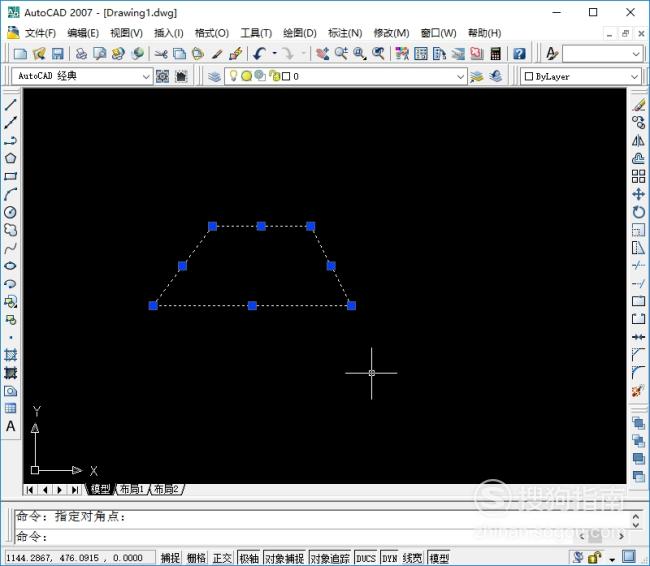Toggle DYN dynamic input
The width and height of the screenshot is (650, 566).
point(389,558)
